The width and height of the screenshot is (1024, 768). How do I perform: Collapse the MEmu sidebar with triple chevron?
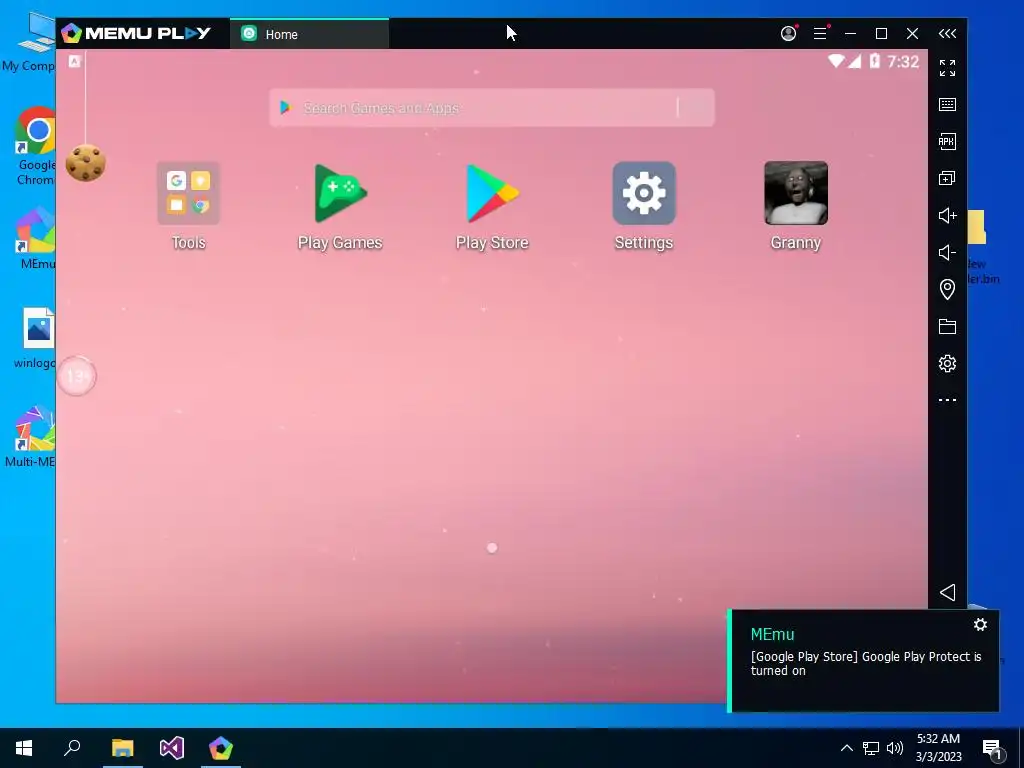click(947, 33)
